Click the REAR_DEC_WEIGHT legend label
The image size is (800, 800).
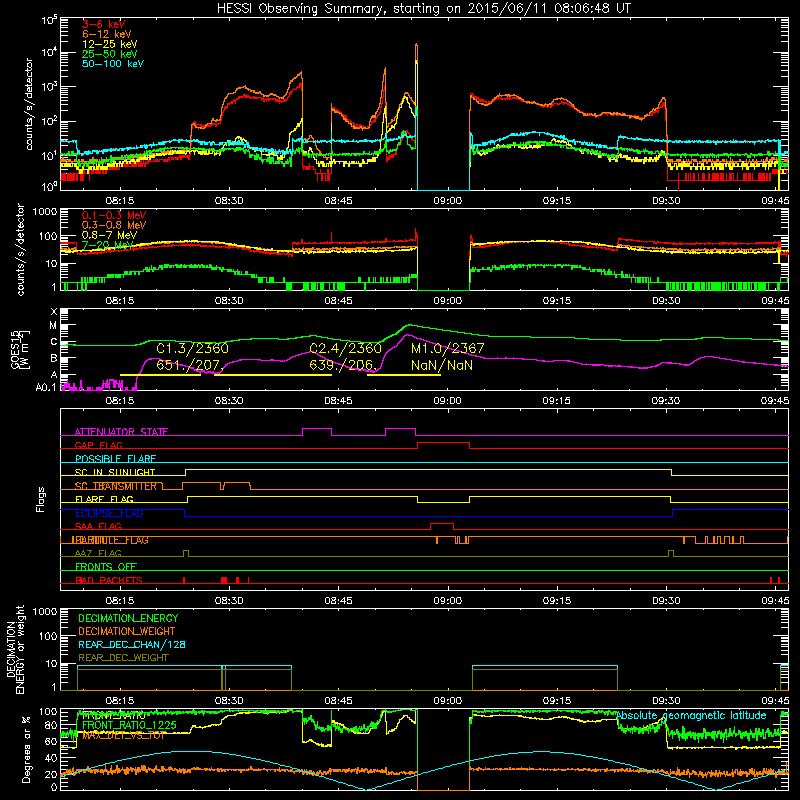tap(123, 658)
